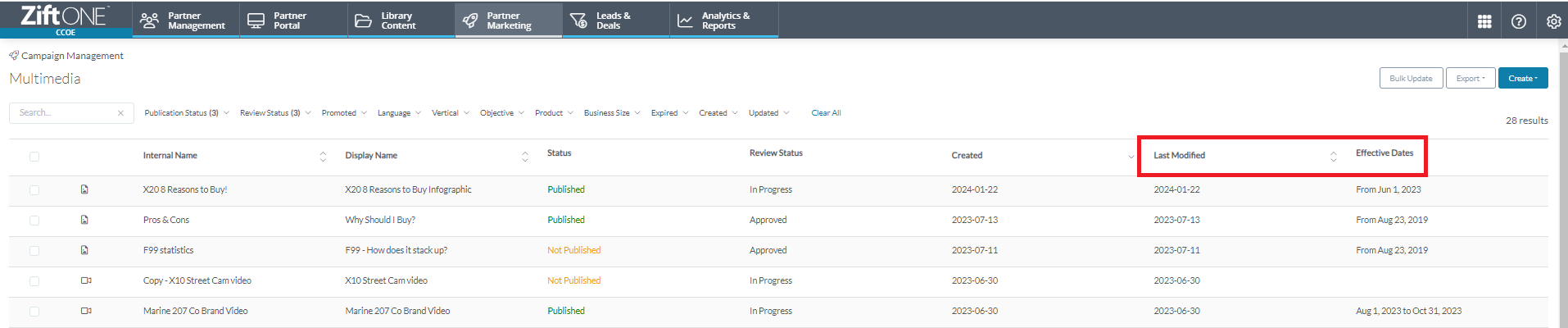Clear the search box with the X icon
This screenshot has width=1568, height=328.
(x=120, y=113)
